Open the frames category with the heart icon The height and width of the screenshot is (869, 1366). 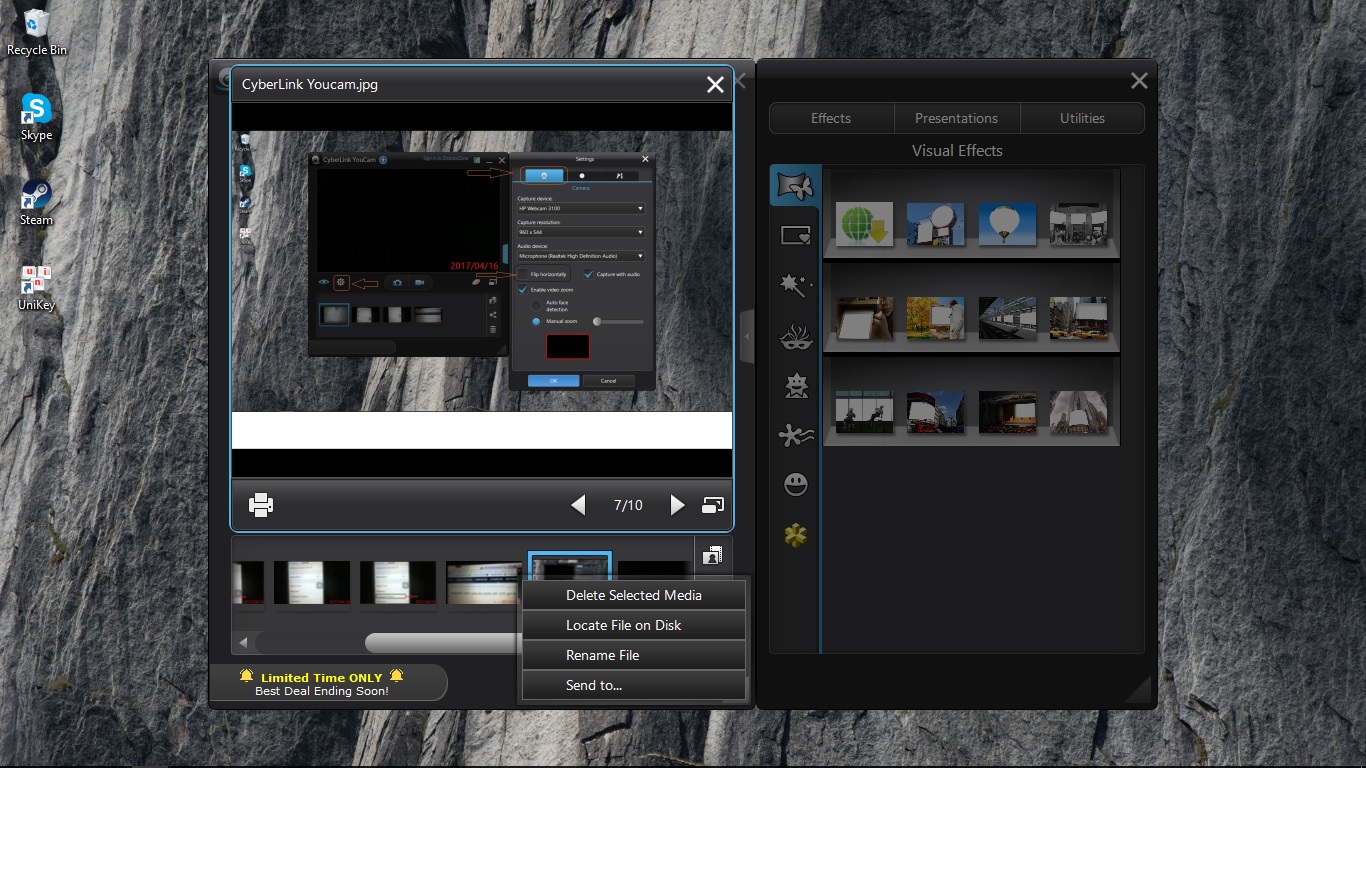pos(795,236)
